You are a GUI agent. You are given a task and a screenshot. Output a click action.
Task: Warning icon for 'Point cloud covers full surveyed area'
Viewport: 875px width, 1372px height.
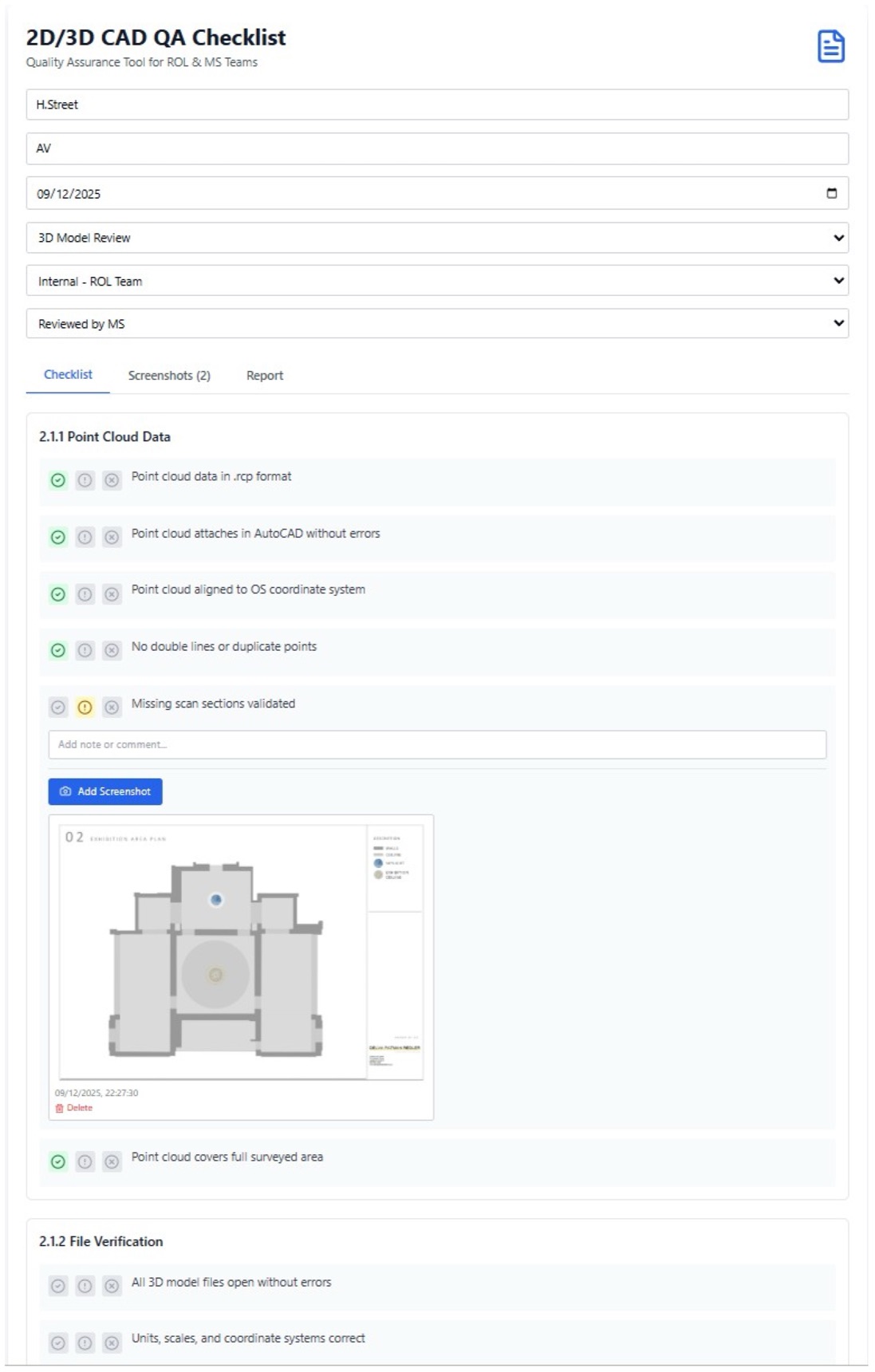point(85,1161)
